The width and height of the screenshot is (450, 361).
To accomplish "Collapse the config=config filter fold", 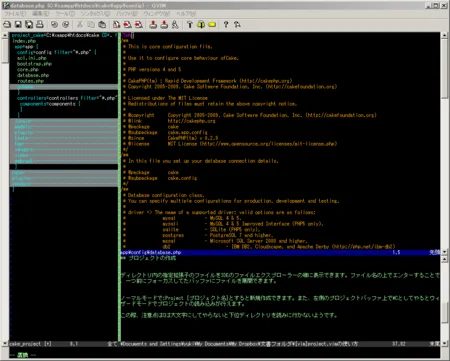I will 56,52.
